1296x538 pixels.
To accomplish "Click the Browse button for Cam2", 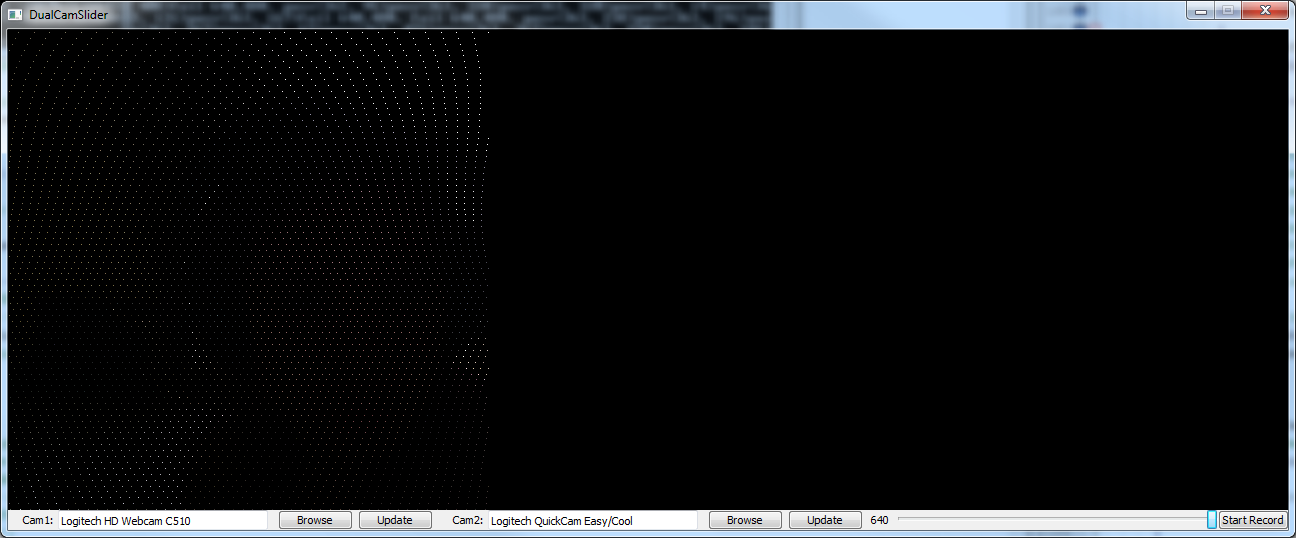I will click(744, 520).
